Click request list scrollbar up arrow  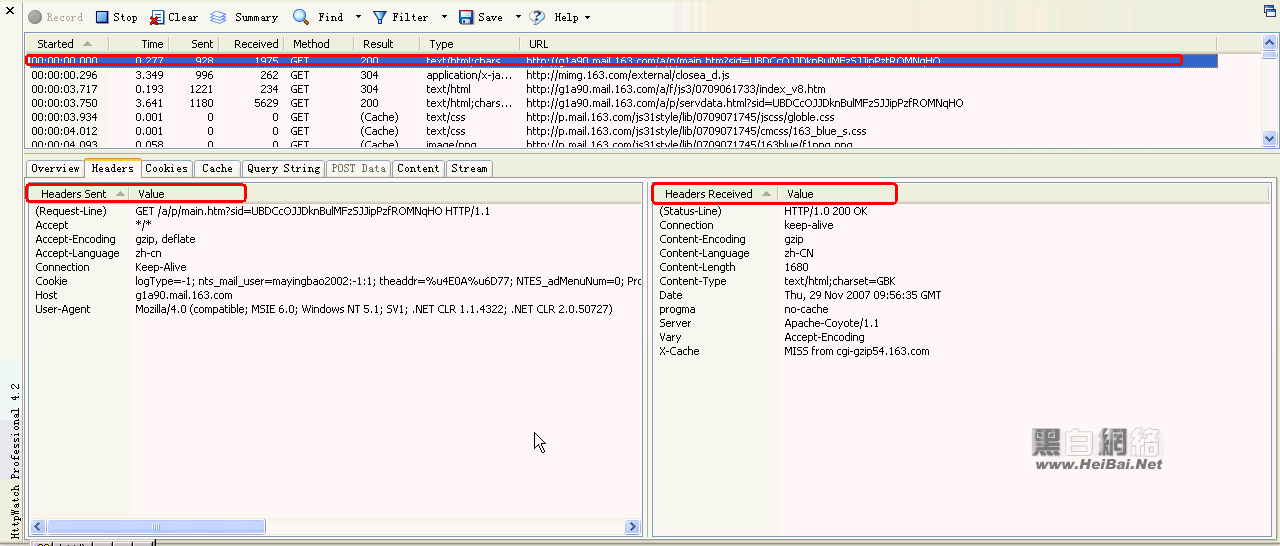click(x=1270, y=44)
